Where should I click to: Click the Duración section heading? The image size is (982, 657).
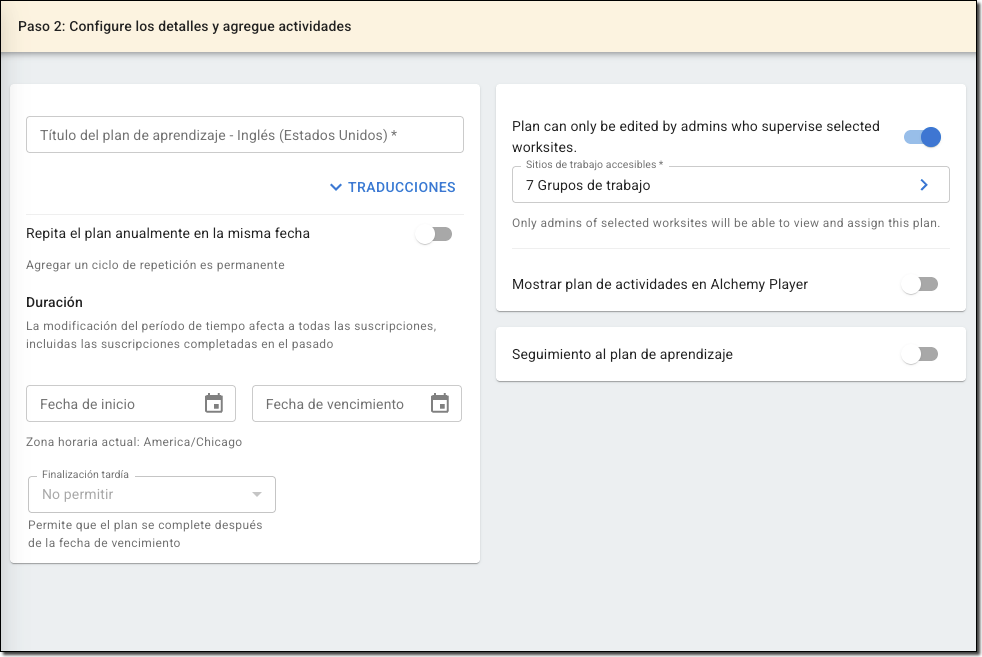coord(54,302)
